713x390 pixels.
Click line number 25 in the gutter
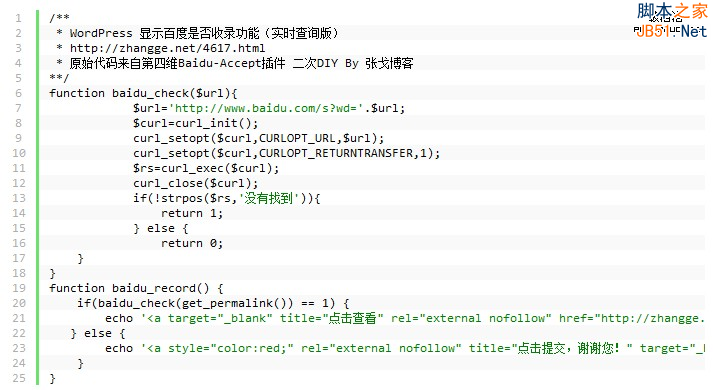(x=19, y=378)
